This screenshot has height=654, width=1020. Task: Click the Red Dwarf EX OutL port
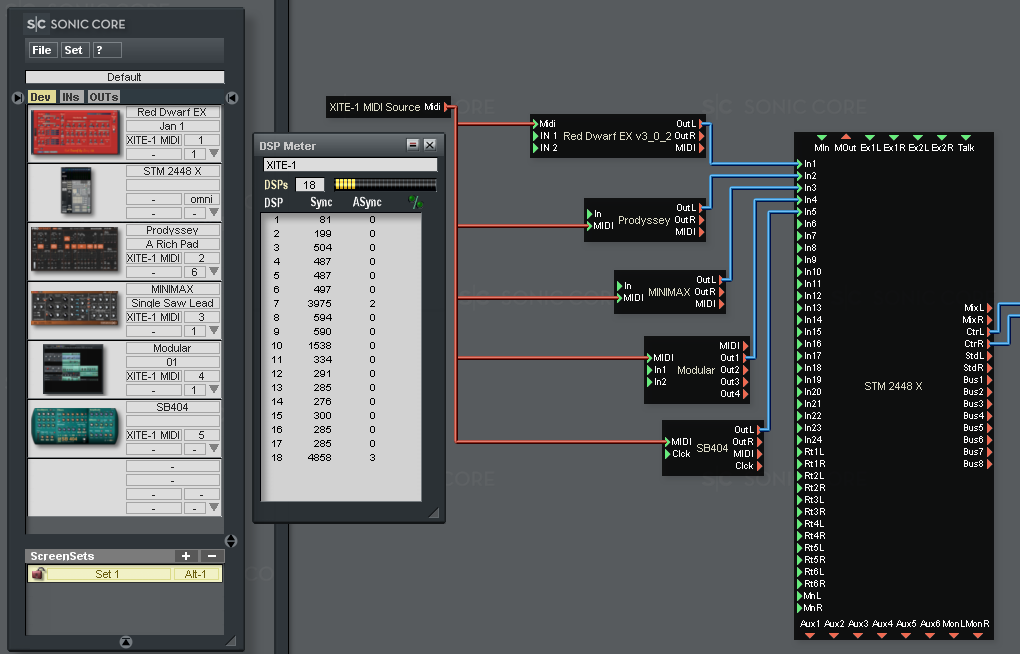pyautogui.click(x=702, y=124)
